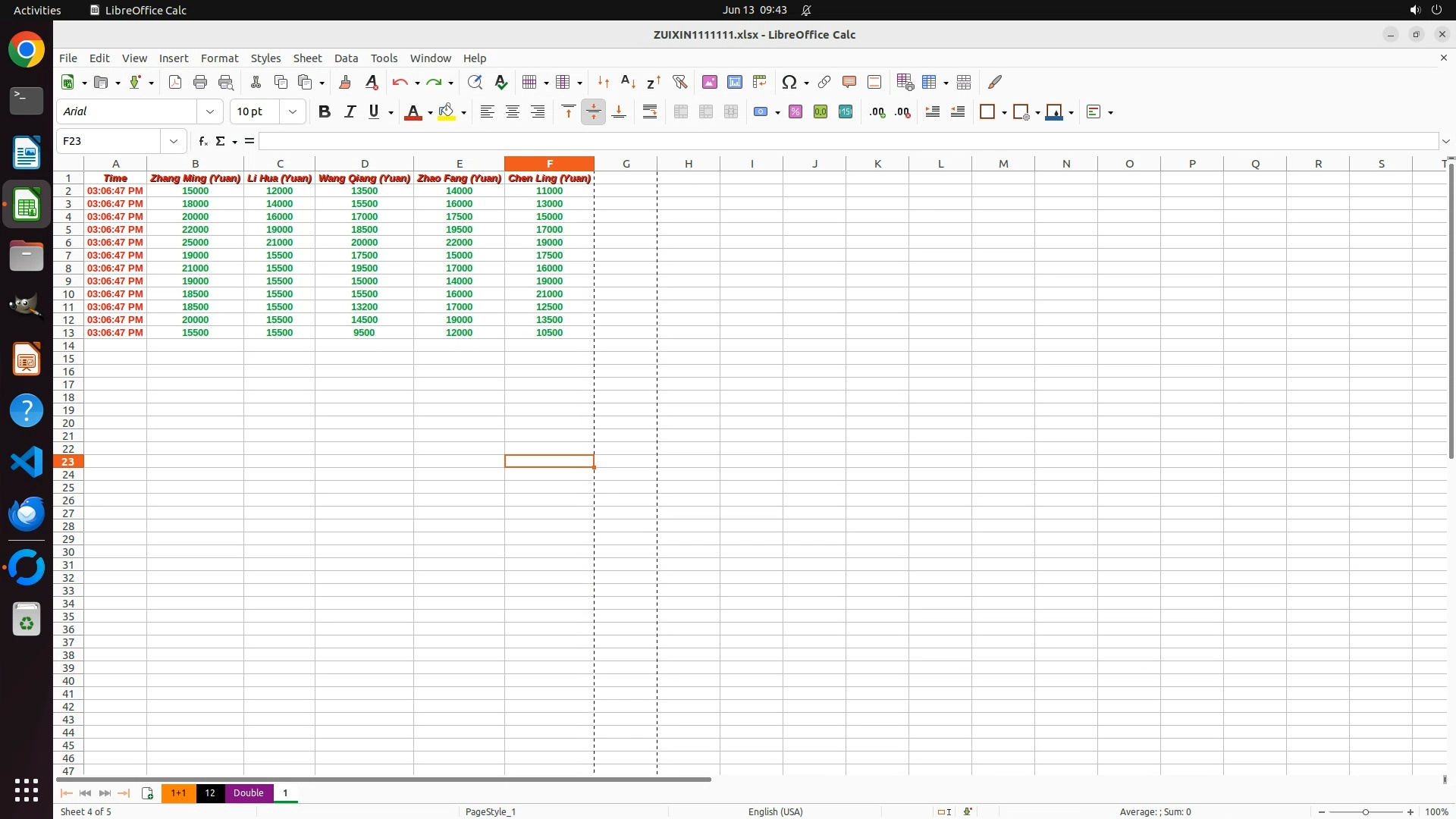Switch to the Double sheet tab
This screenshot has height=819, width=1456.
248,792
